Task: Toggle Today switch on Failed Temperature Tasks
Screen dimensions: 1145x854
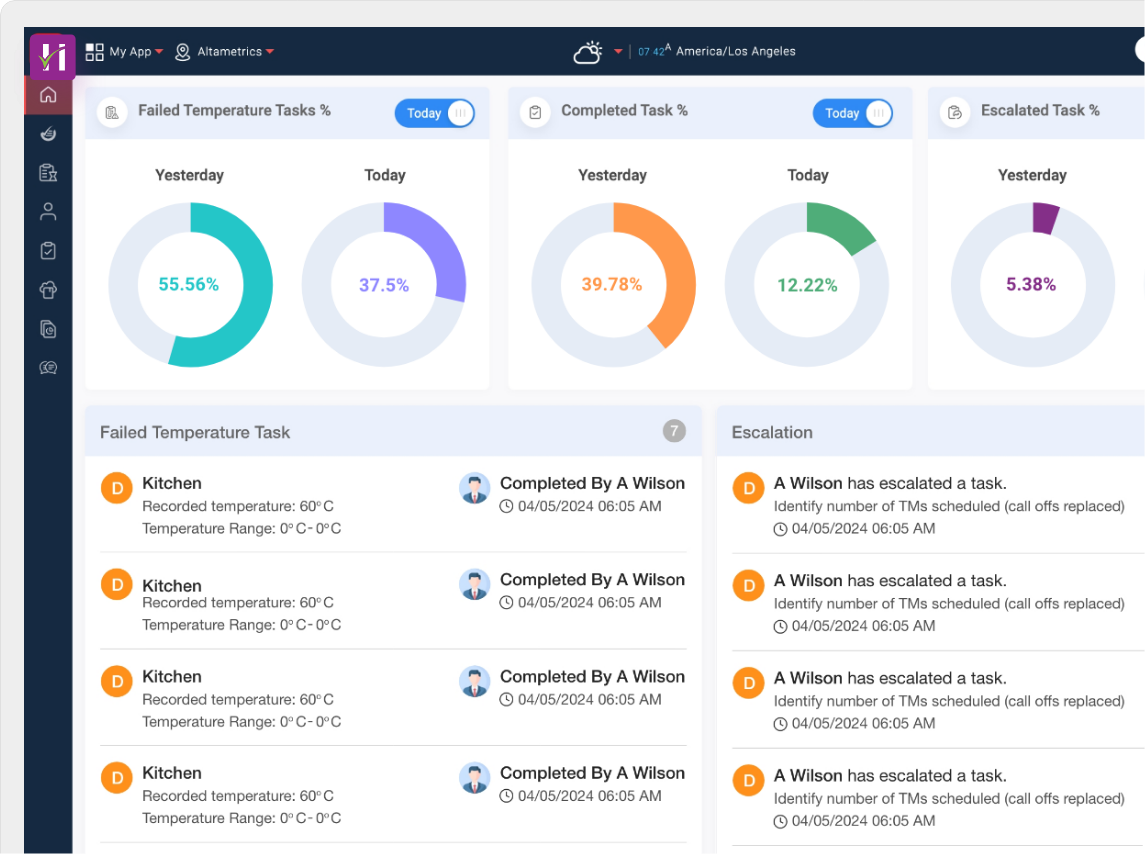Action: (x=435, y=113)
